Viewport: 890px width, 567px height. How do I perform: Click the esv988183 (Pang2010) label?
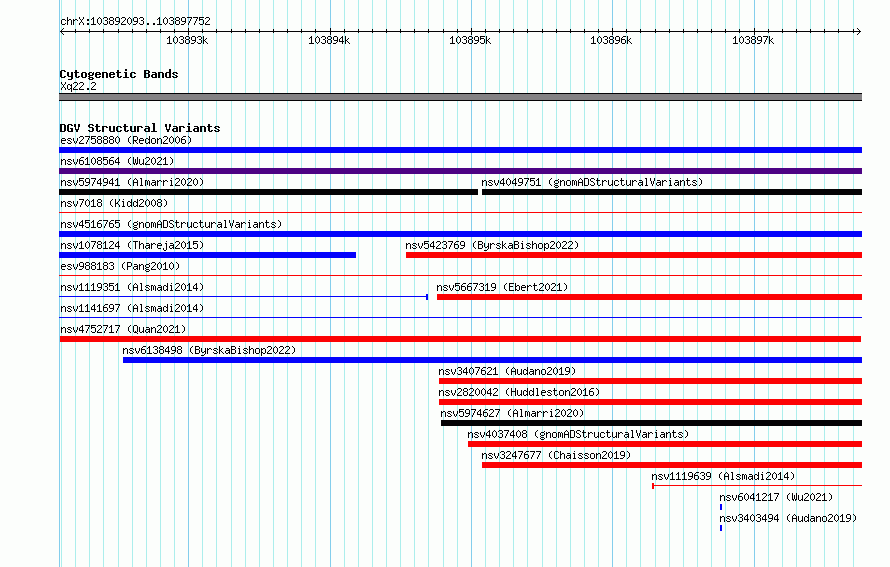point(120,266)
